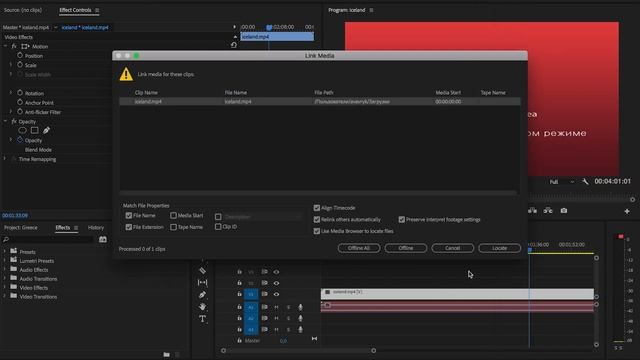Open the Effects panel menu icon

tap(76, 228)
